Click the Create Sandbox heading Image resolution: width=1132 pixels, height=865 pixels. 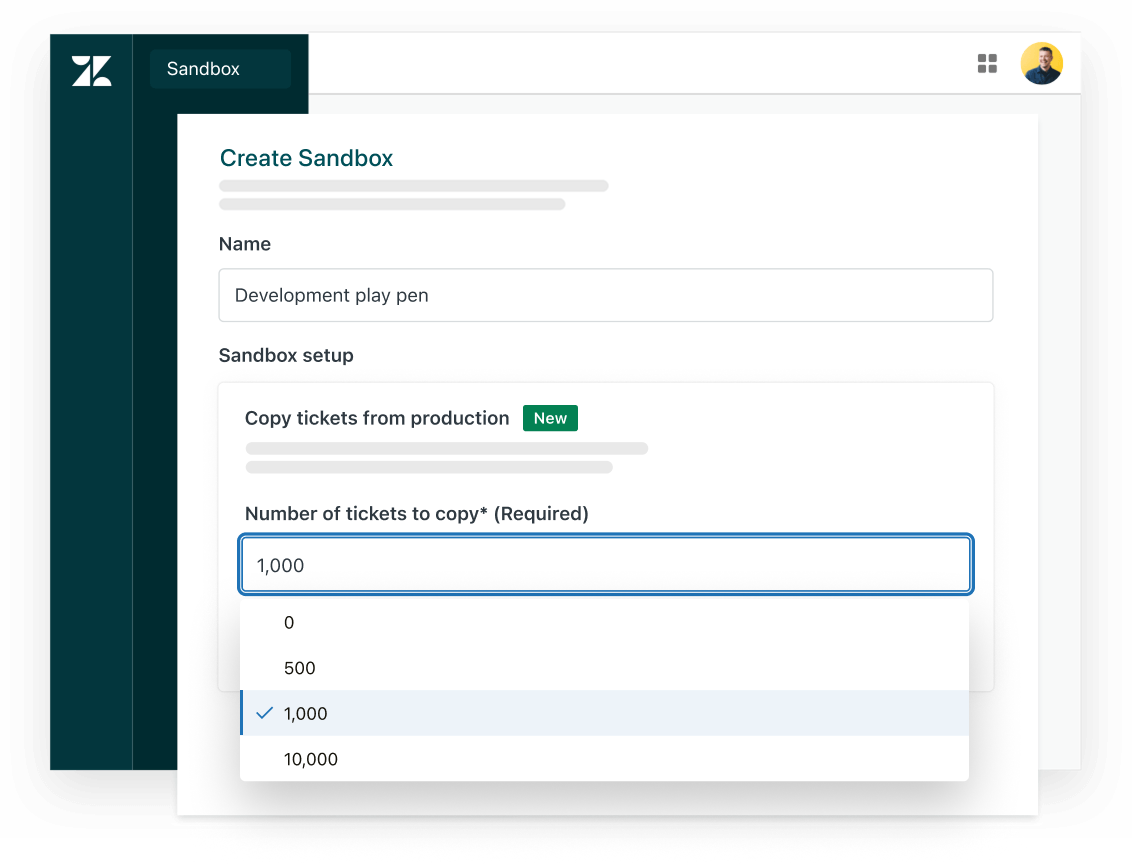pyautogui.click(x=306, y=158)
